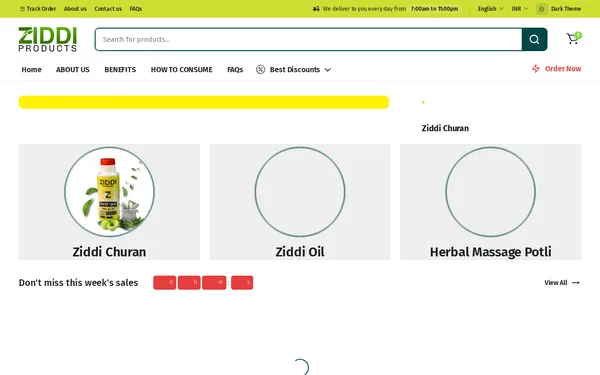The image size is (600, 375).
Task: Click the search magnifier button
Action: [534, 39]
